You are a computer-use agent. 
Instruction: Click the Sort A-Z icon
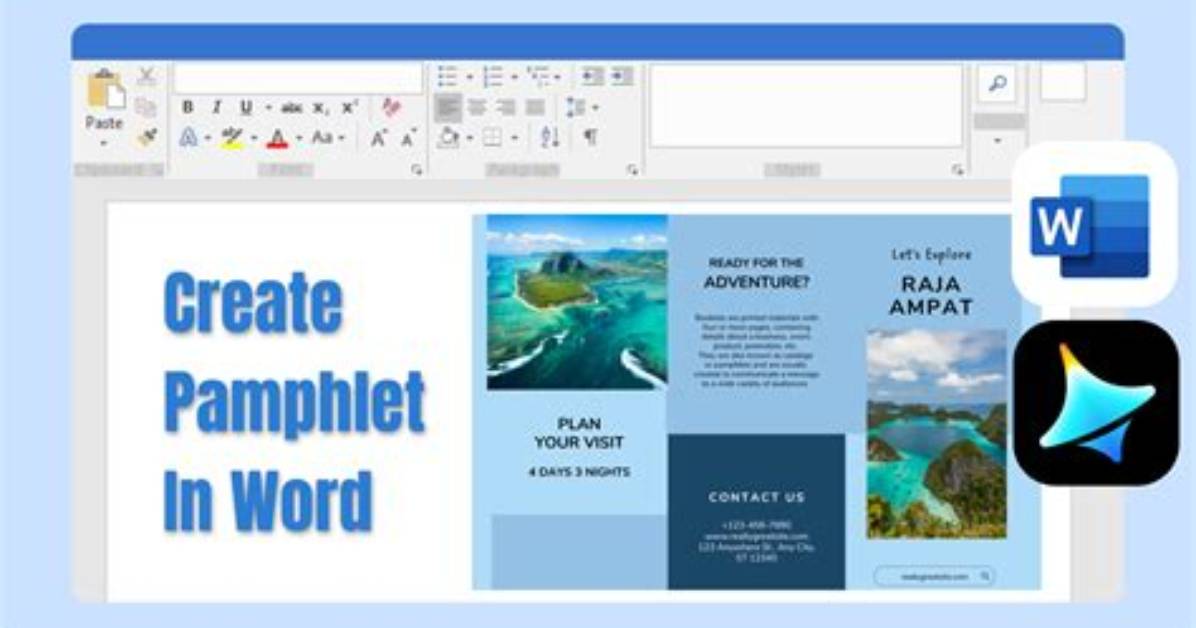tap(550, 138)
